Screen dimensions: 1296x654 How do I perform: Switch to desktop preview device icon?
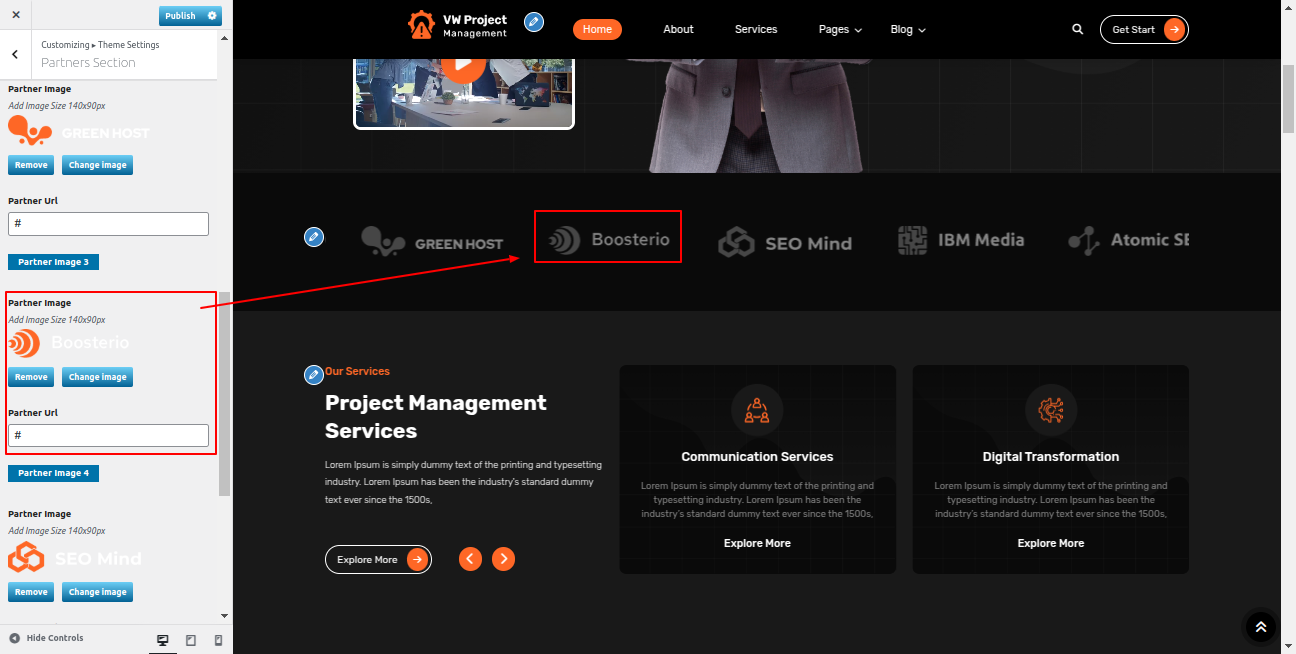coord(163,640)
